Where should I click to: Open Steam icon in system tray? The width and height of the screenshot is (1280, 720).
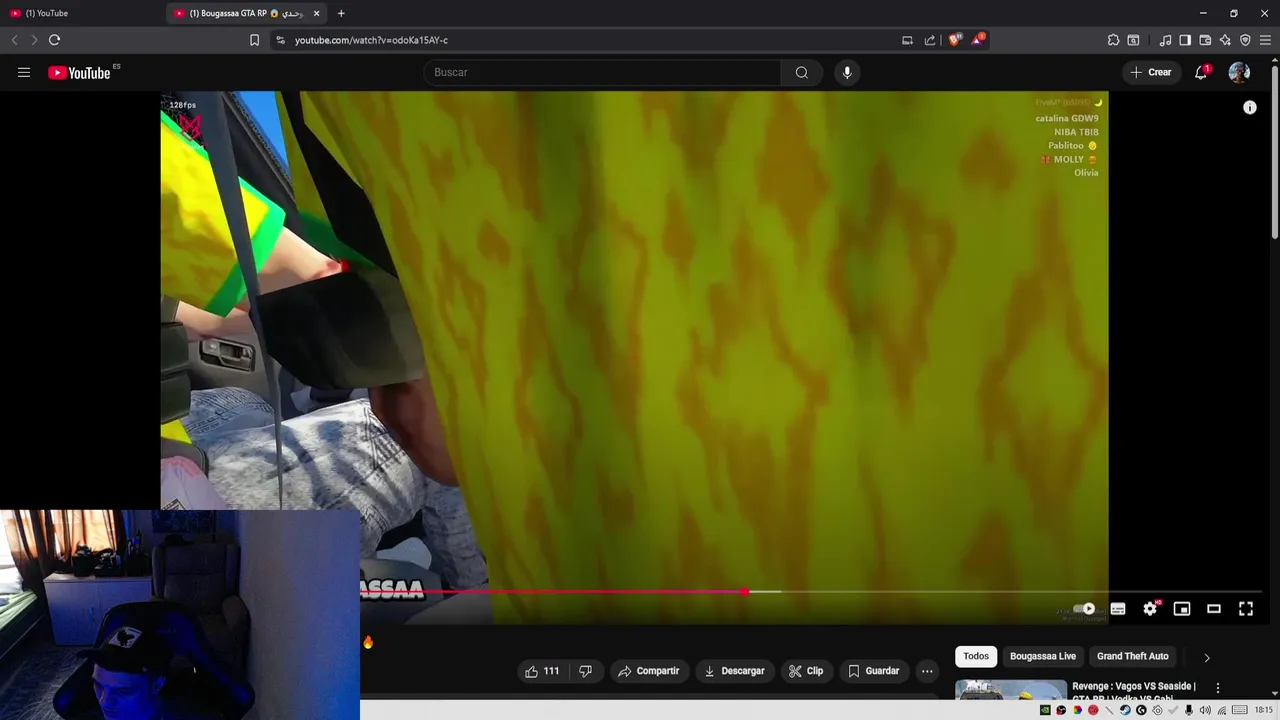click(1125, 710)
